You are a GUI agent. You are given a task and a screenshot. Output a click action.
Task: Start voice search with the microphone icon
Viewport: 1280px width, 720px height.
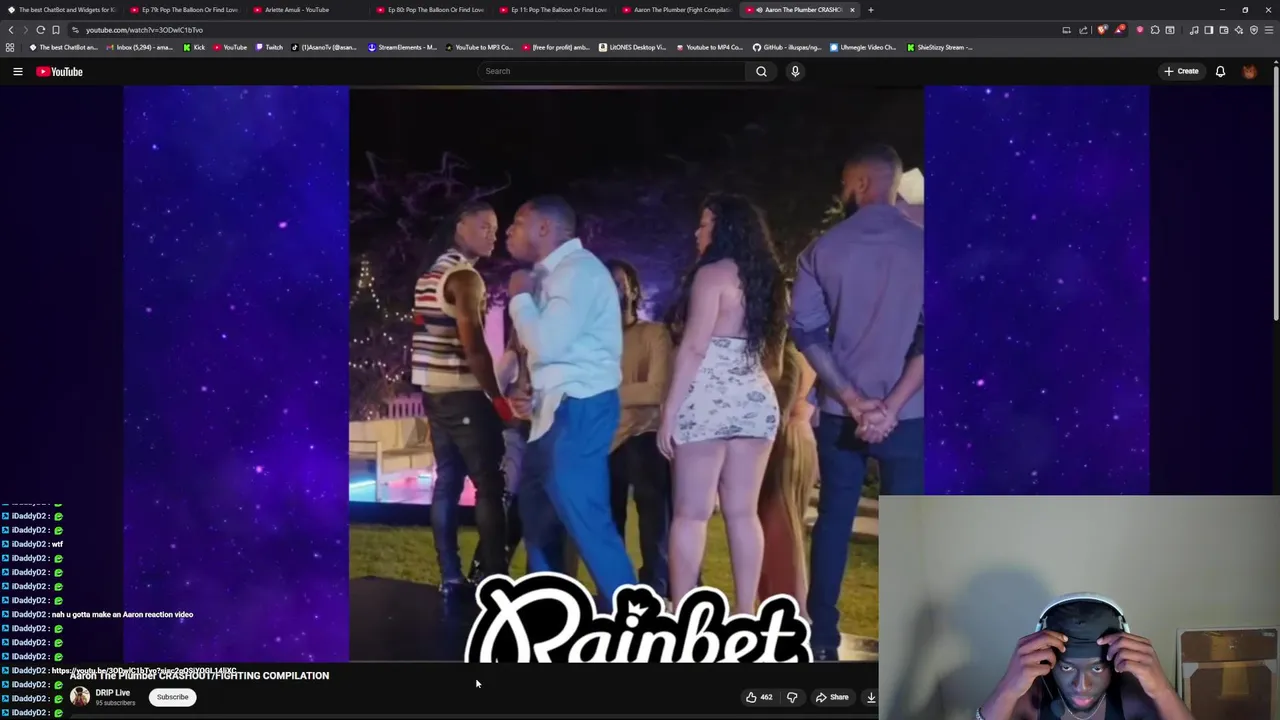tap(795, 71)
